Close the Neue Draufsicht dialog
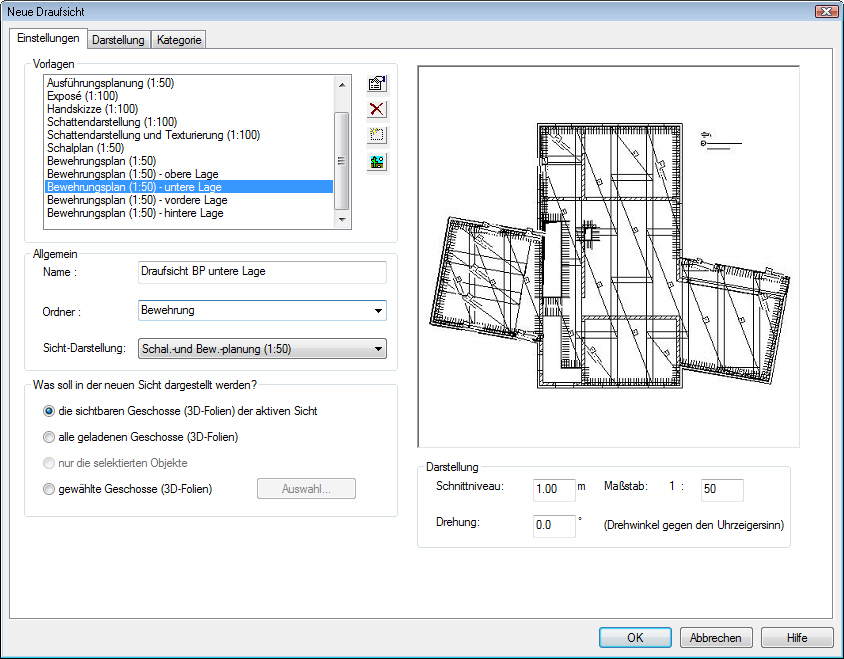Image resolution: width=844 pixels, height=659 pixels. pos(825,11)
